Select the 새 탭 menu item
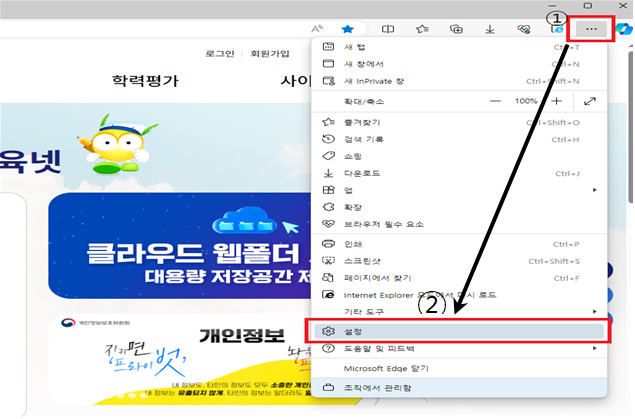Screen dimensions: 635x419 click(x=459, y=47)
